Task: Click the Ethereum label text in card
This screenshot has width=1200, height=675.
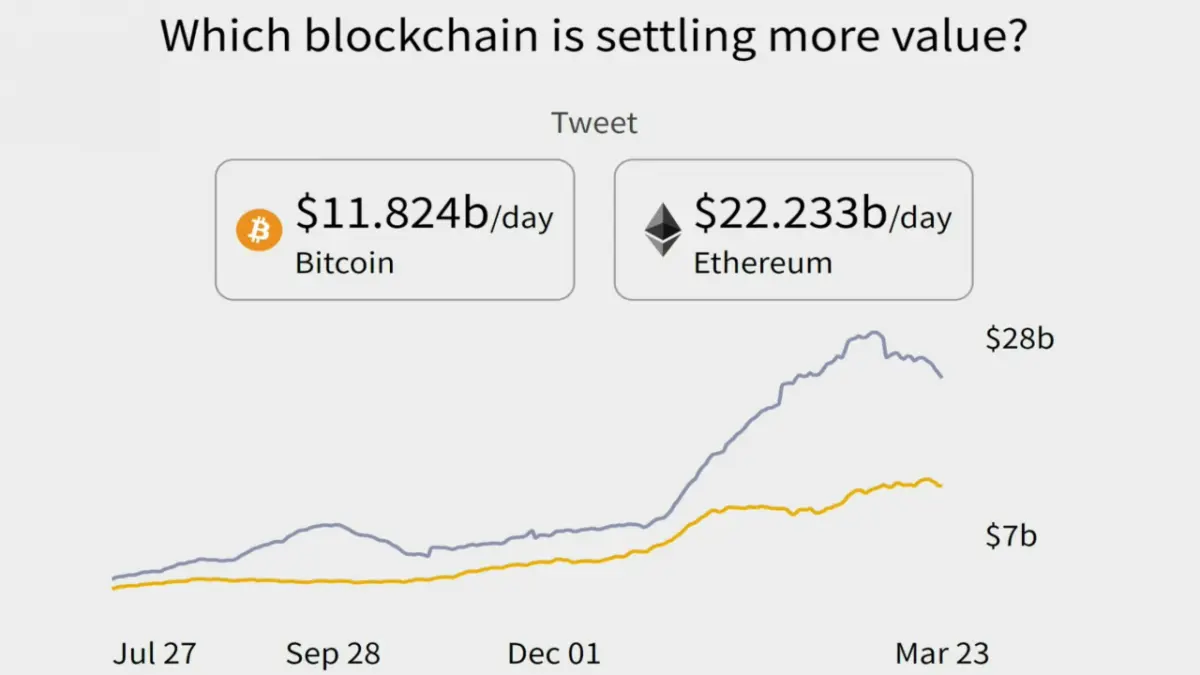Action: point(763,263)
